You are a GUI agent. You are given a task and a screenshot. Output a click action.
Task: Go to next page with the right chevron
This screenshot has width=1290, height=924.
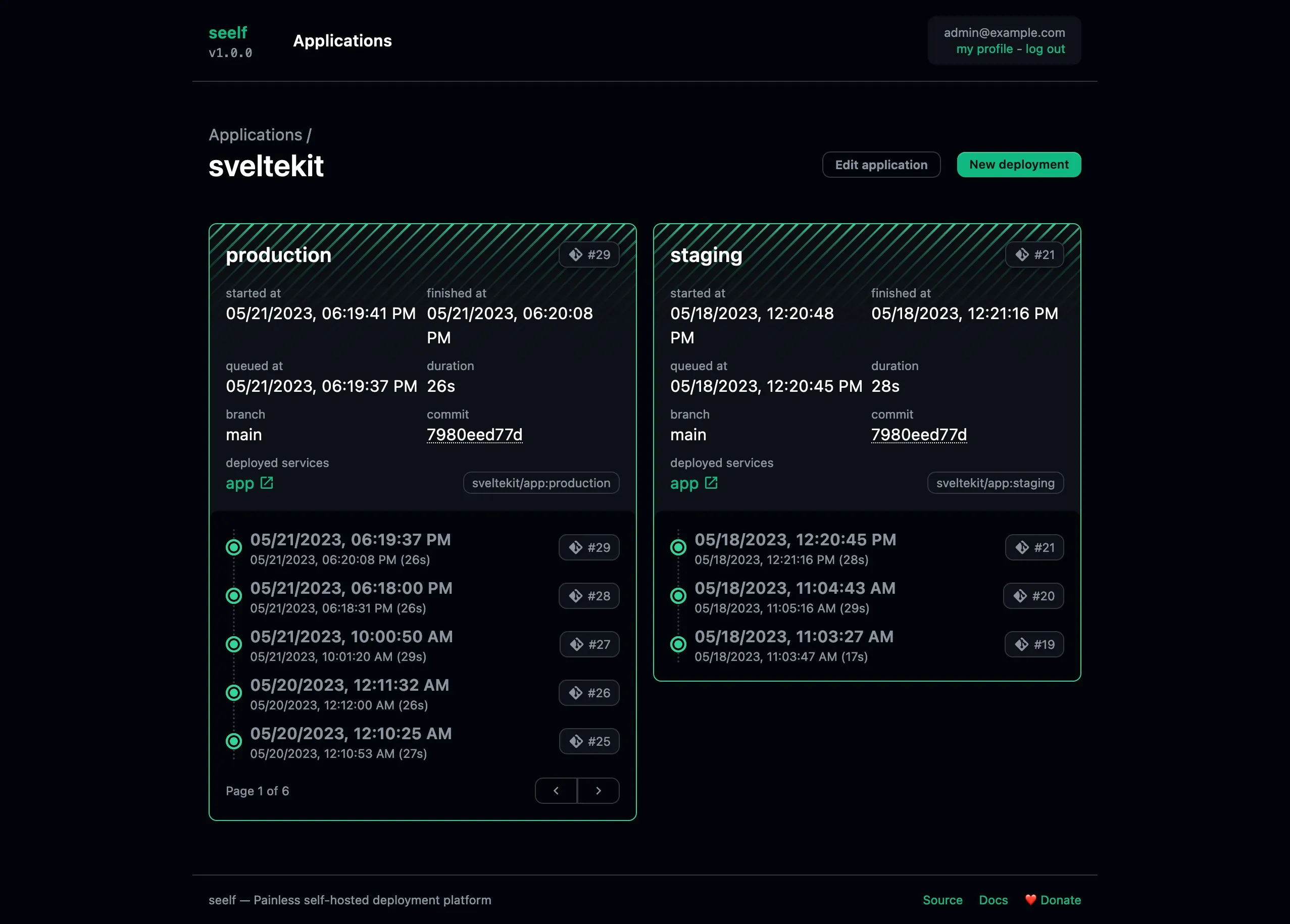599,790
